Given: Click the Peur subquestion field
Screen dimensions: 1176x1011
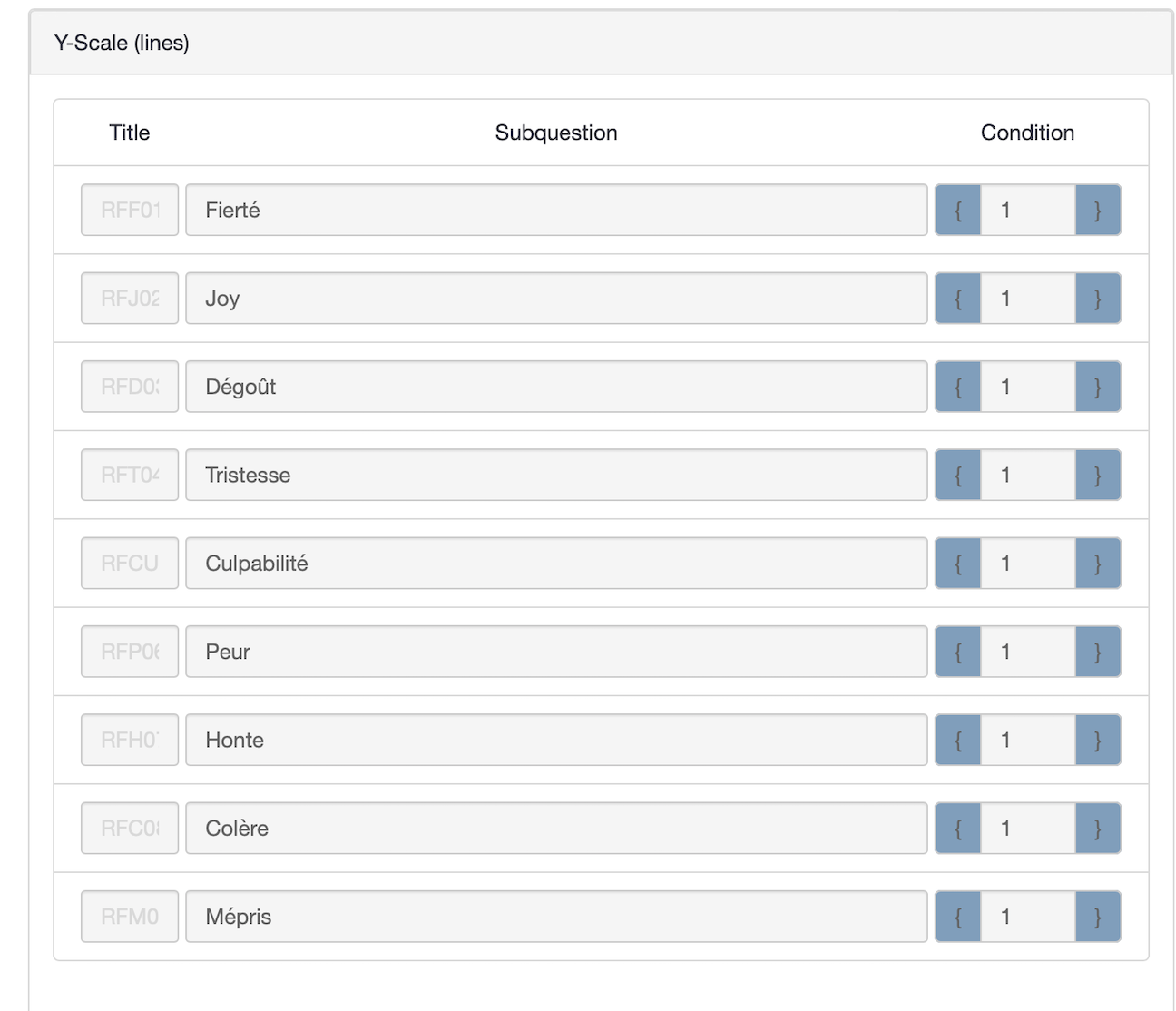Looking at the screenshot, I should (x=556, y=652).
